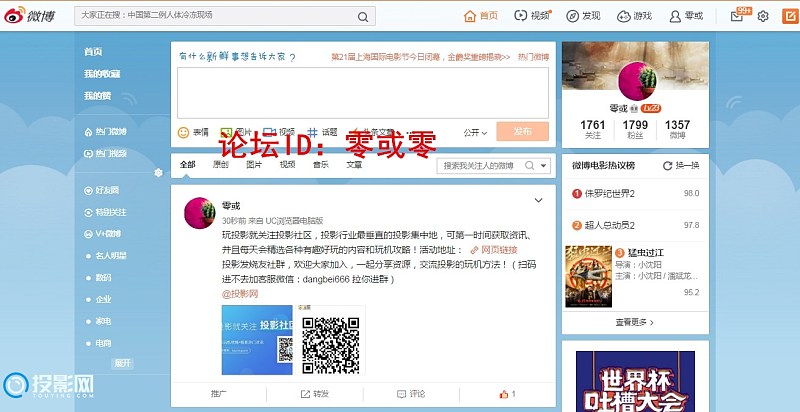800x412 pixels.
Task: Click the 1761 关注 following count
Action: tap(592, 130)
